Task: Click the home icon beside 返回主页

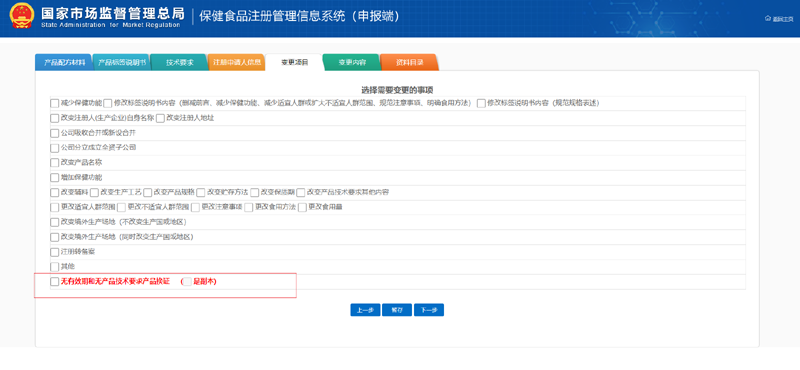Action: pyautogui.click(x=768, y=18)
